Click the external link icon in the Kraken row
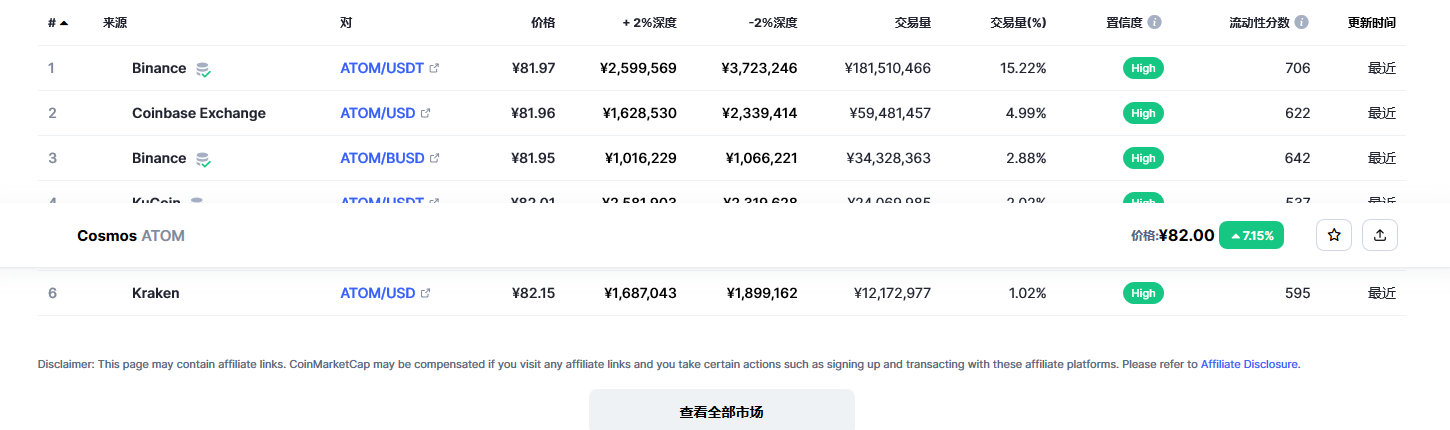Viewport: 1450px width, 430px height. (x=425, y=293)
